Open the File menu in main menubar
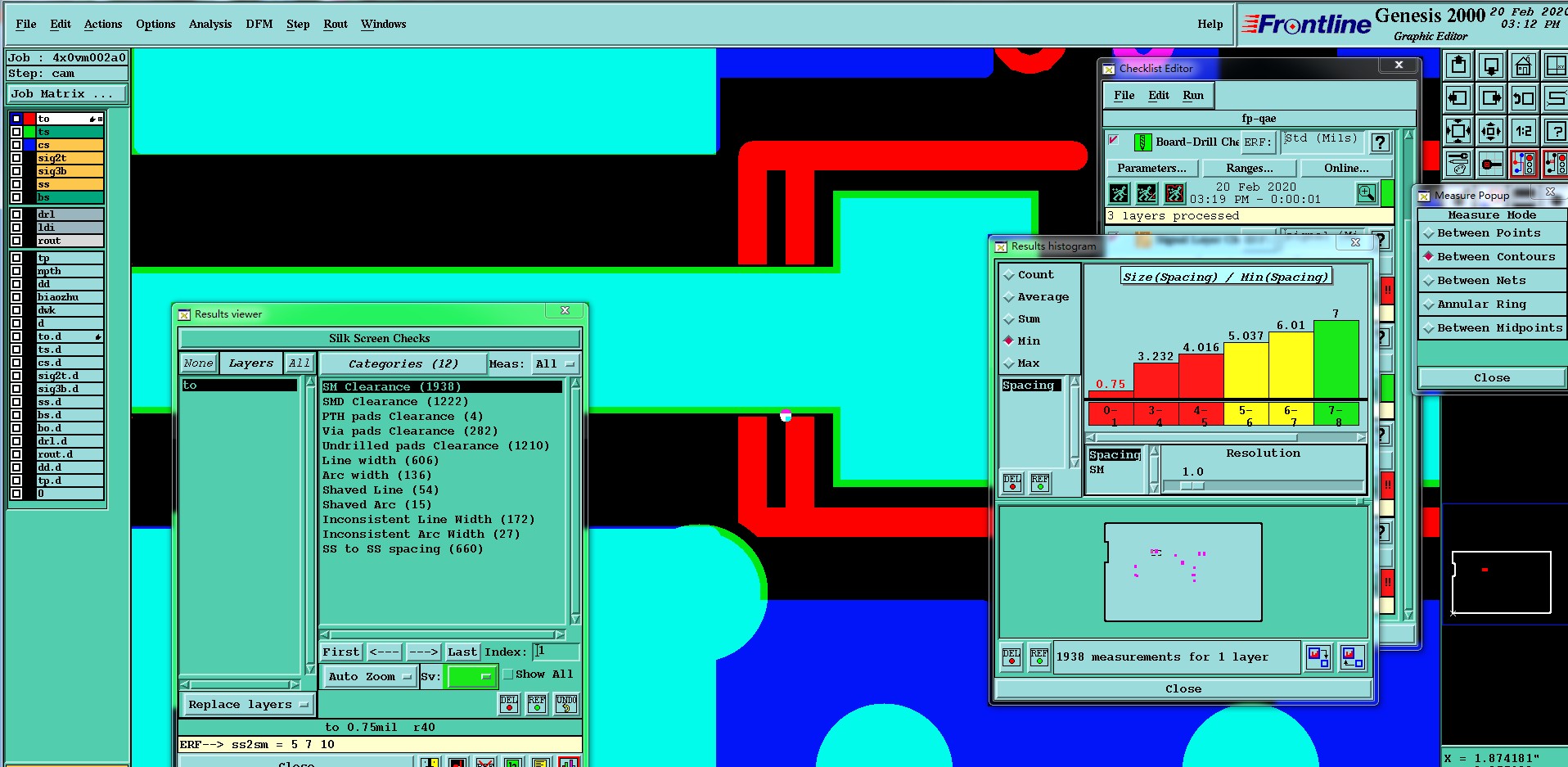The width and height of the screenshot is (1568, 767). 26,25
